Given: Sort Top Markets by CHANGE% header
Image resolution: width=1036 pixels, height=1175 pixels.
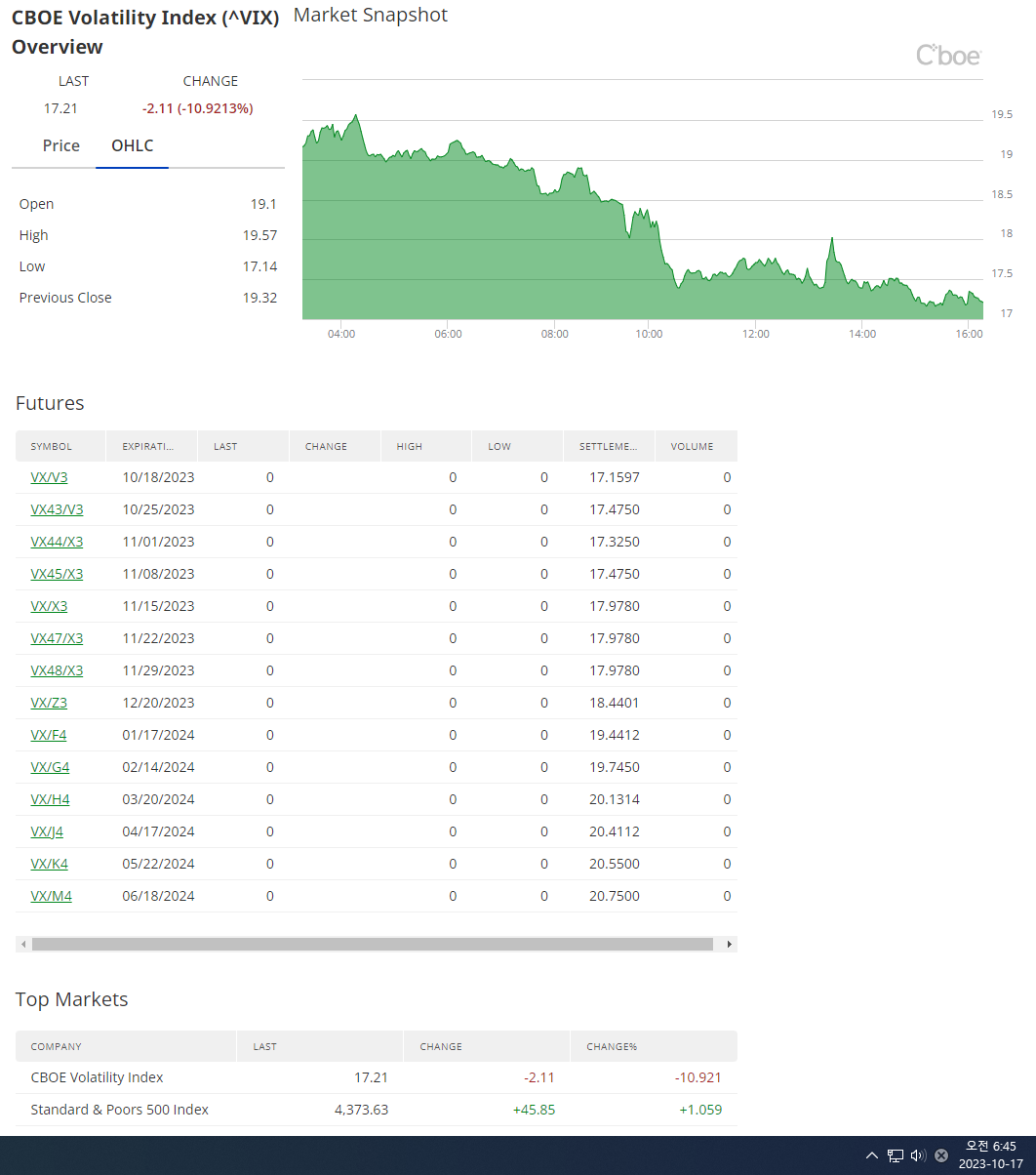Looking at the screenshot, I should coord(654,1046).
